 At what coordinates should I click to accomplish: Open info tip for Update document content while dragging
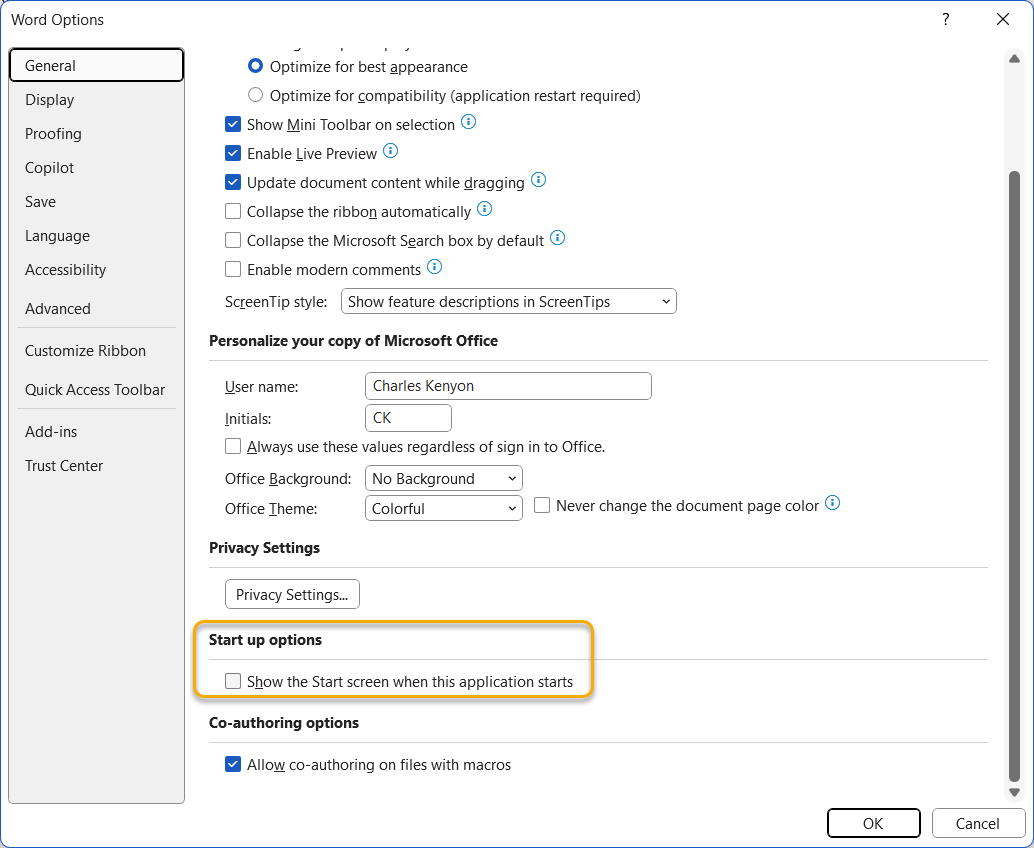tap(538, 180)
